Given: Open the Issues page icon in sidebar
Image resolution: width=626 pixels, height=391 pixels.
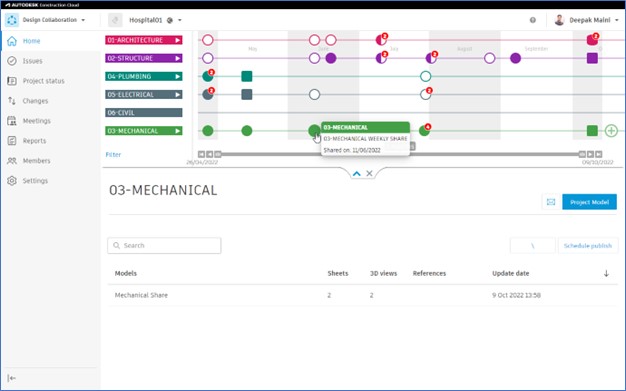Looking at the screenshot, I should [12, 61].
